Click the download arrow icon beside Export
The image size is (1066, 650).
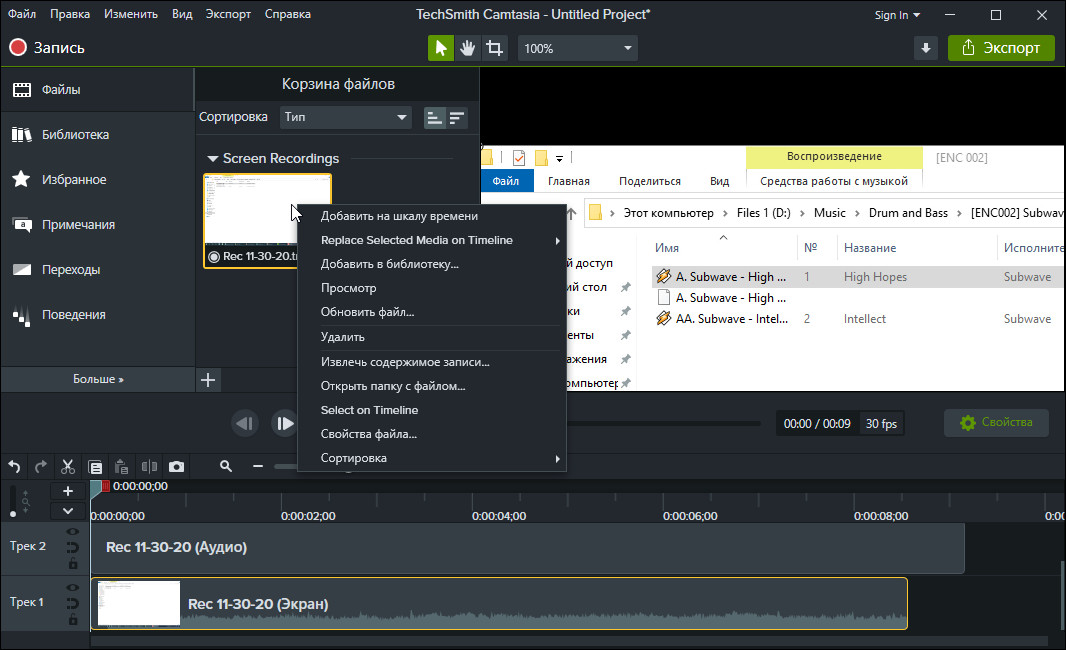click(925, 48)
